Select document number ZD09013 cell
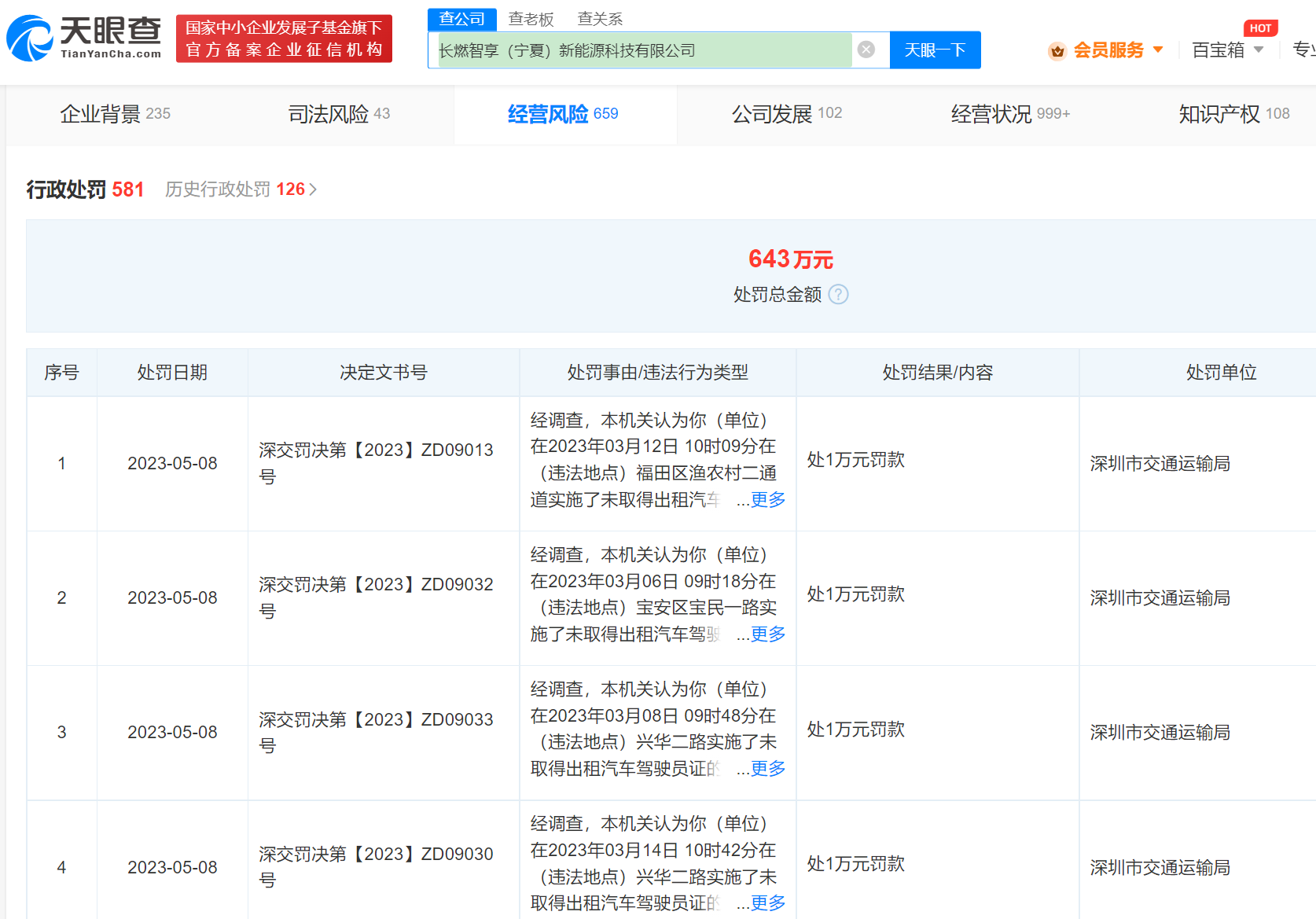Screen dimensions: 1316x919 point(383,464)
